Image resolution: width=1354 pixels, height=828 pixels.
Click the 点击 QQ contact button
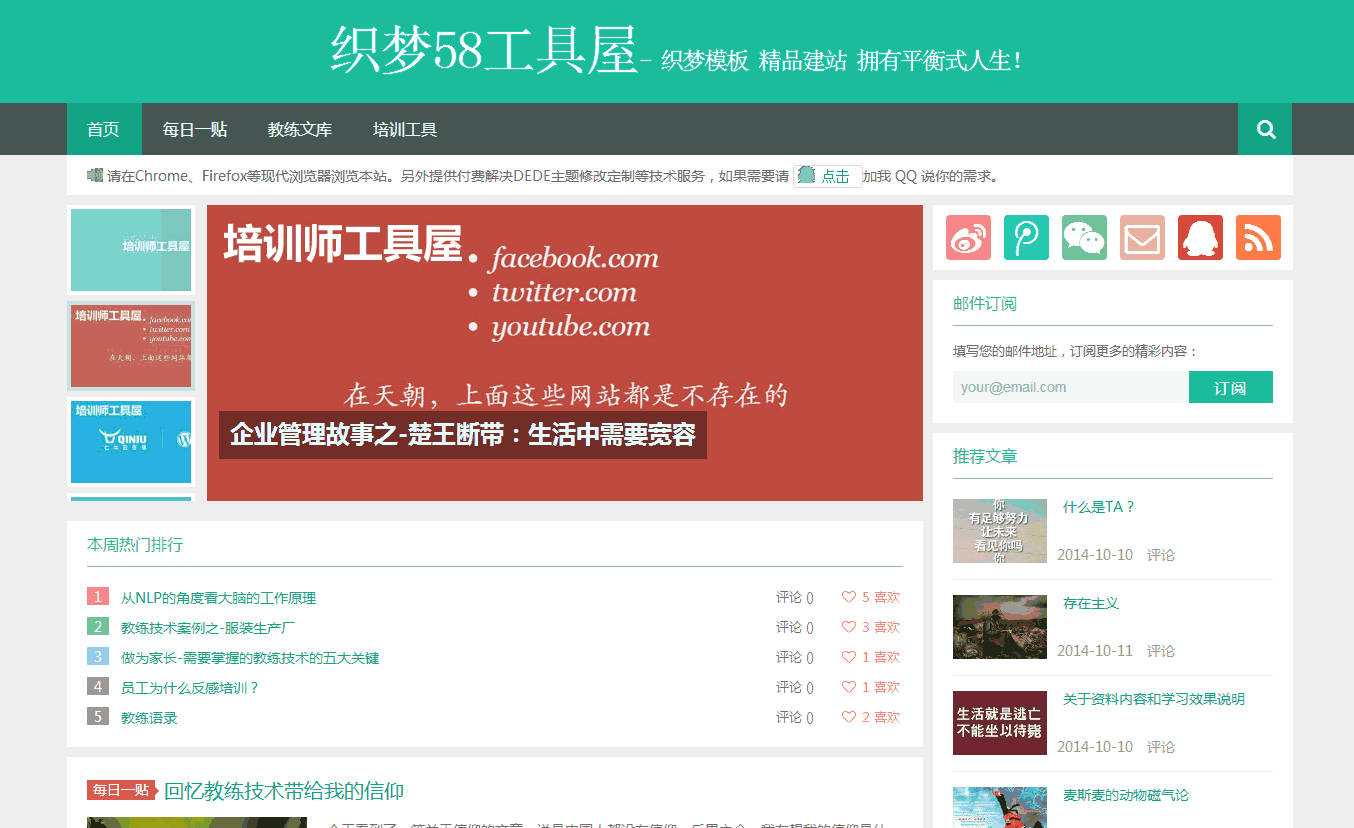827,176
